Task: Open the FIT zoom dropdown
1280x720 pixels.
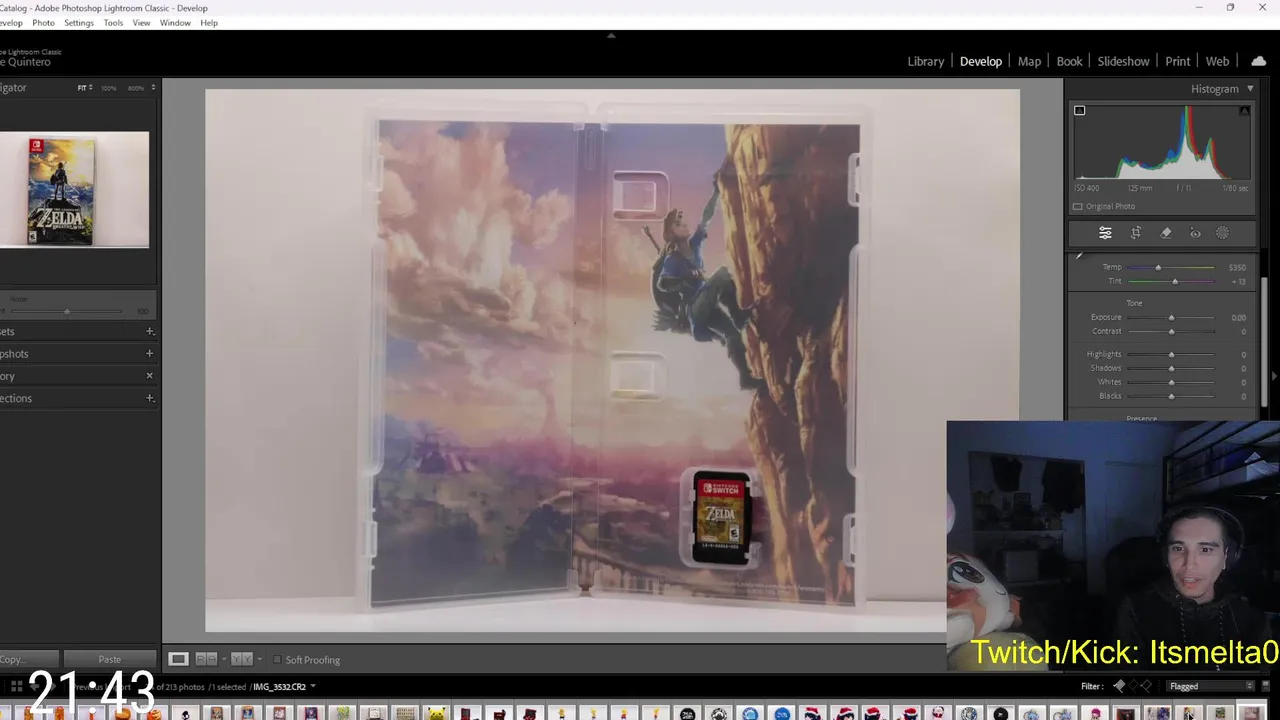Action: pyautogui.click(x=85, y=88)
